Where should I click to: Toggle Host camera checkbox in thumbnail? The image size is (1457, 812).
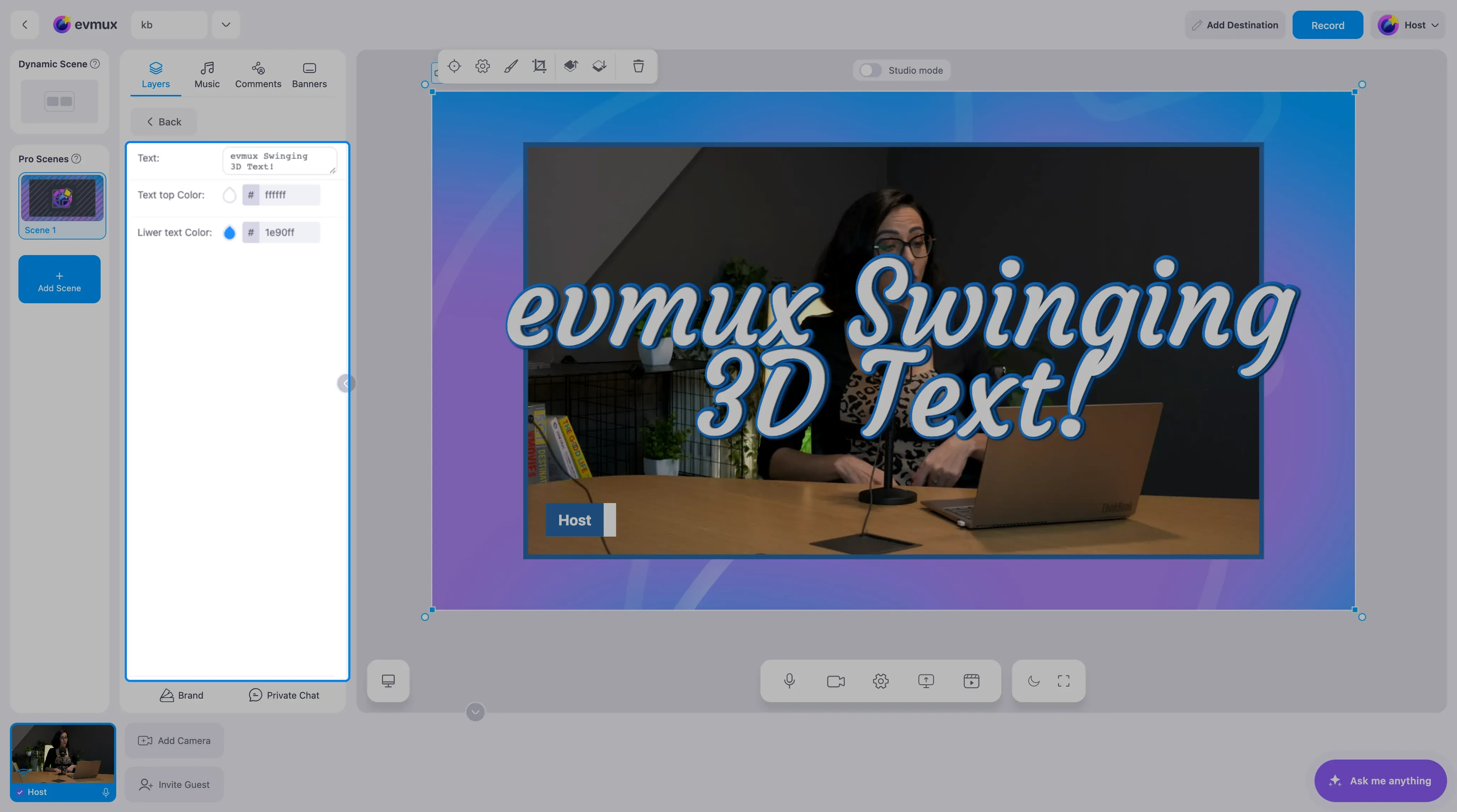click(x=20, y=792)
